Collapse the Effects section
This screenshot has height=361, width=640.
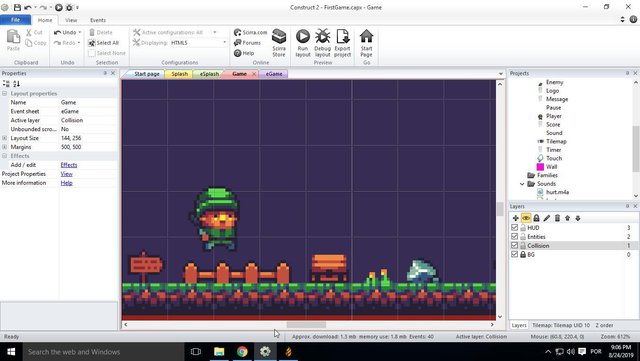coord(4,156)
